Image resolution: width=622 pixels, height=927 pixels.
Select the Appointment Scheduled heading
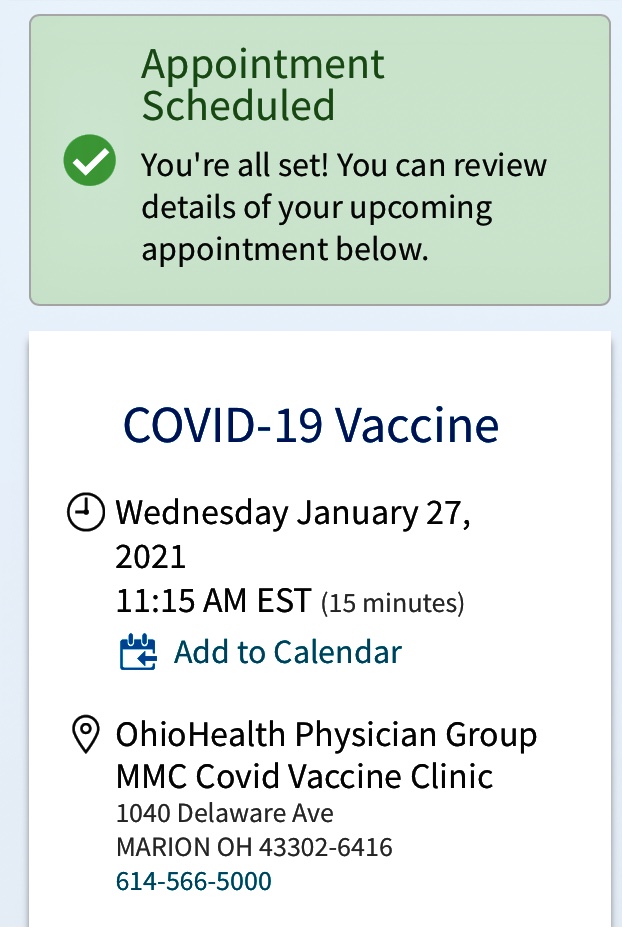click(x=262, y=84)
